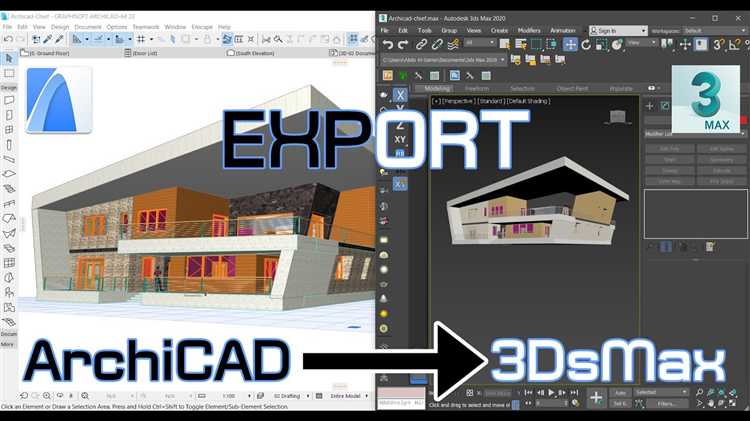Restrict to XY plane in axis constraints

pos(400,139)
